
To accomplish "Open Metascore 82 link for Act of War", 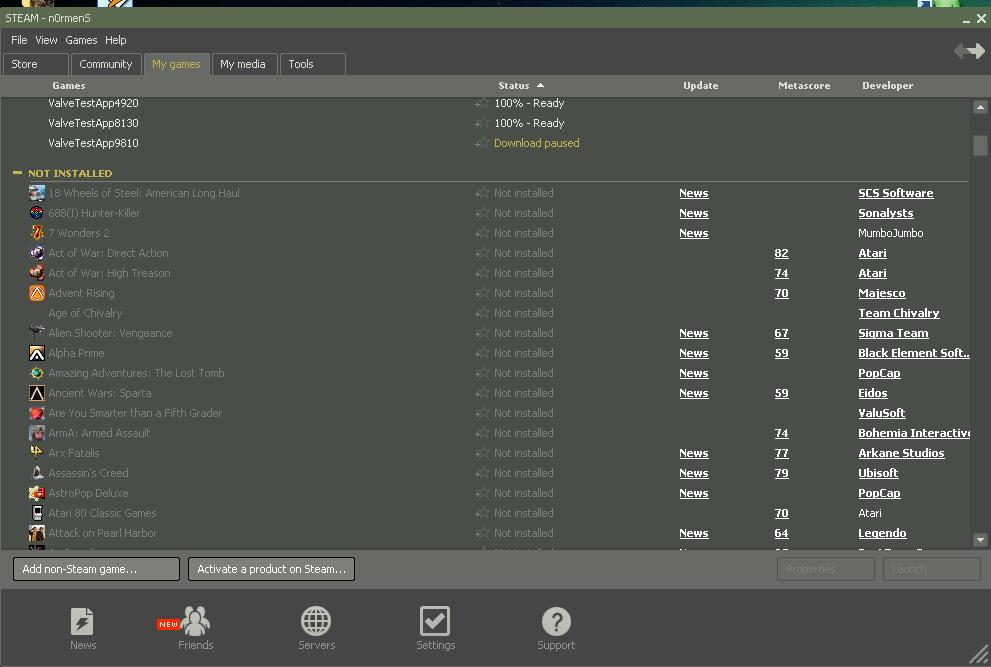I will pos(781,253).
